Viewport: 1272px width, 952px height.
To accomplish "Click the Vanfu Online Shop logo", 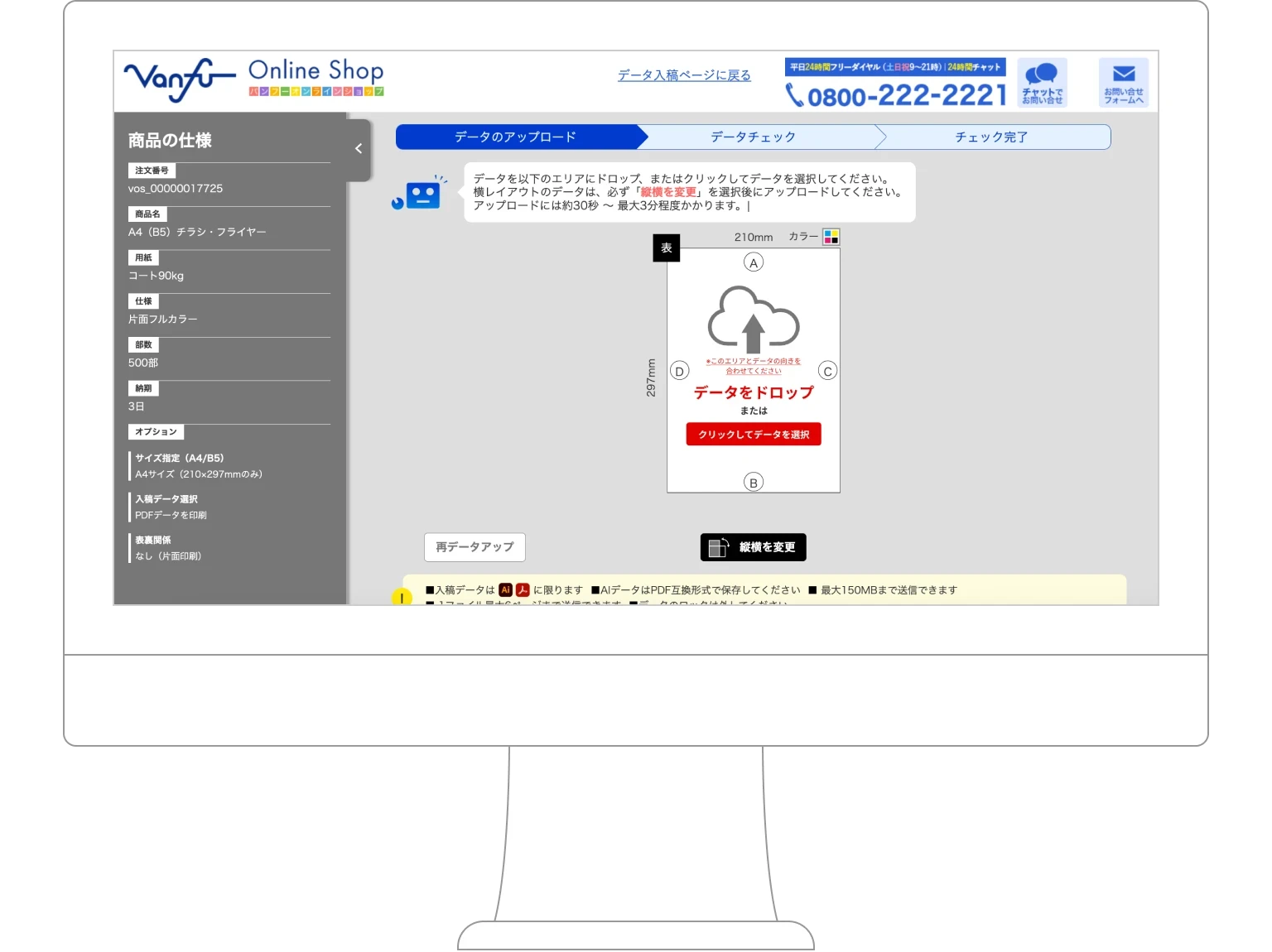I will [x=253, y=80].
